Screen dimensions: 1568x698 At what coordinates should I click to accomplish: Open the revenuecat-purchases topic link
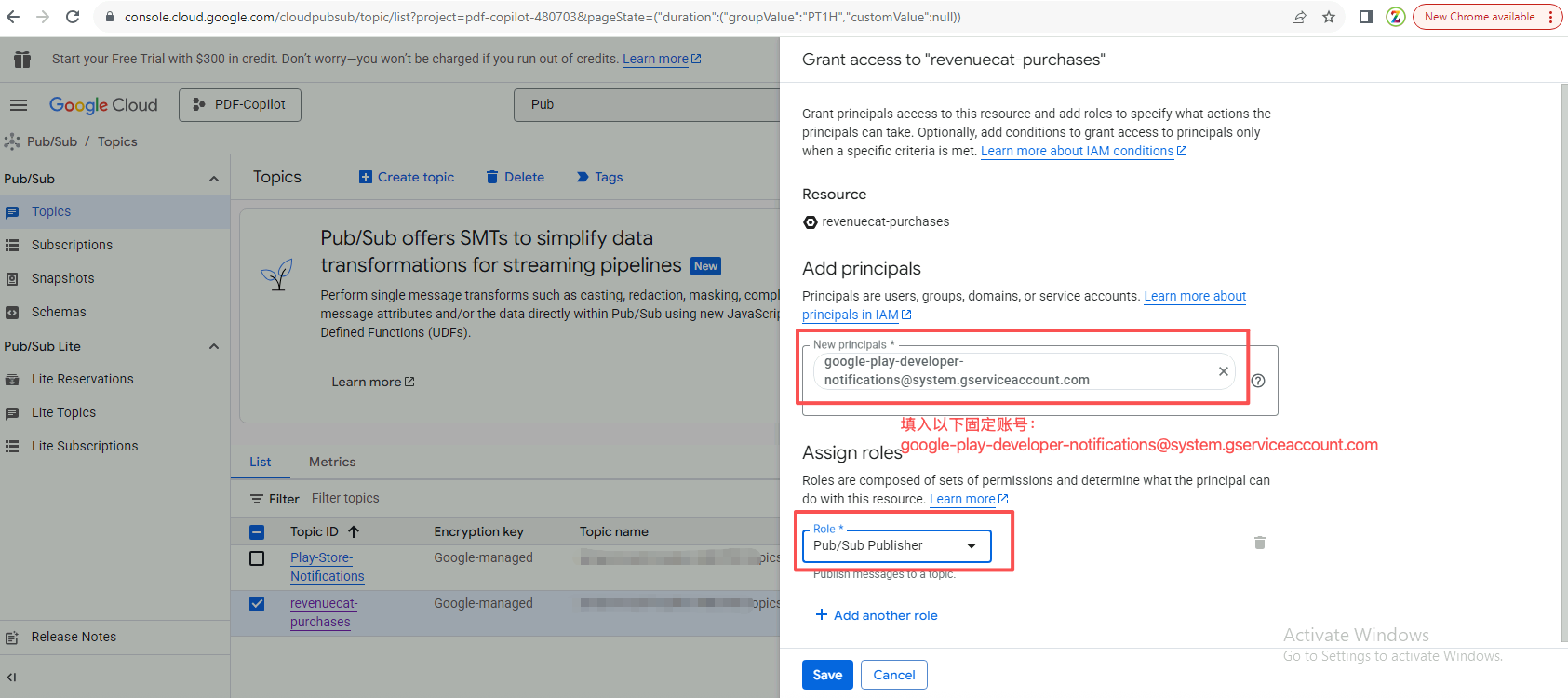tap(324, 612)
